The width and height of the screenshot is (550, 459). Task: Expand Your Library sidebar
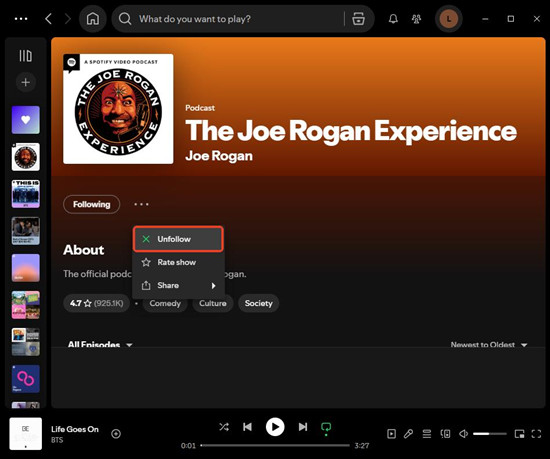coord(25,56)
